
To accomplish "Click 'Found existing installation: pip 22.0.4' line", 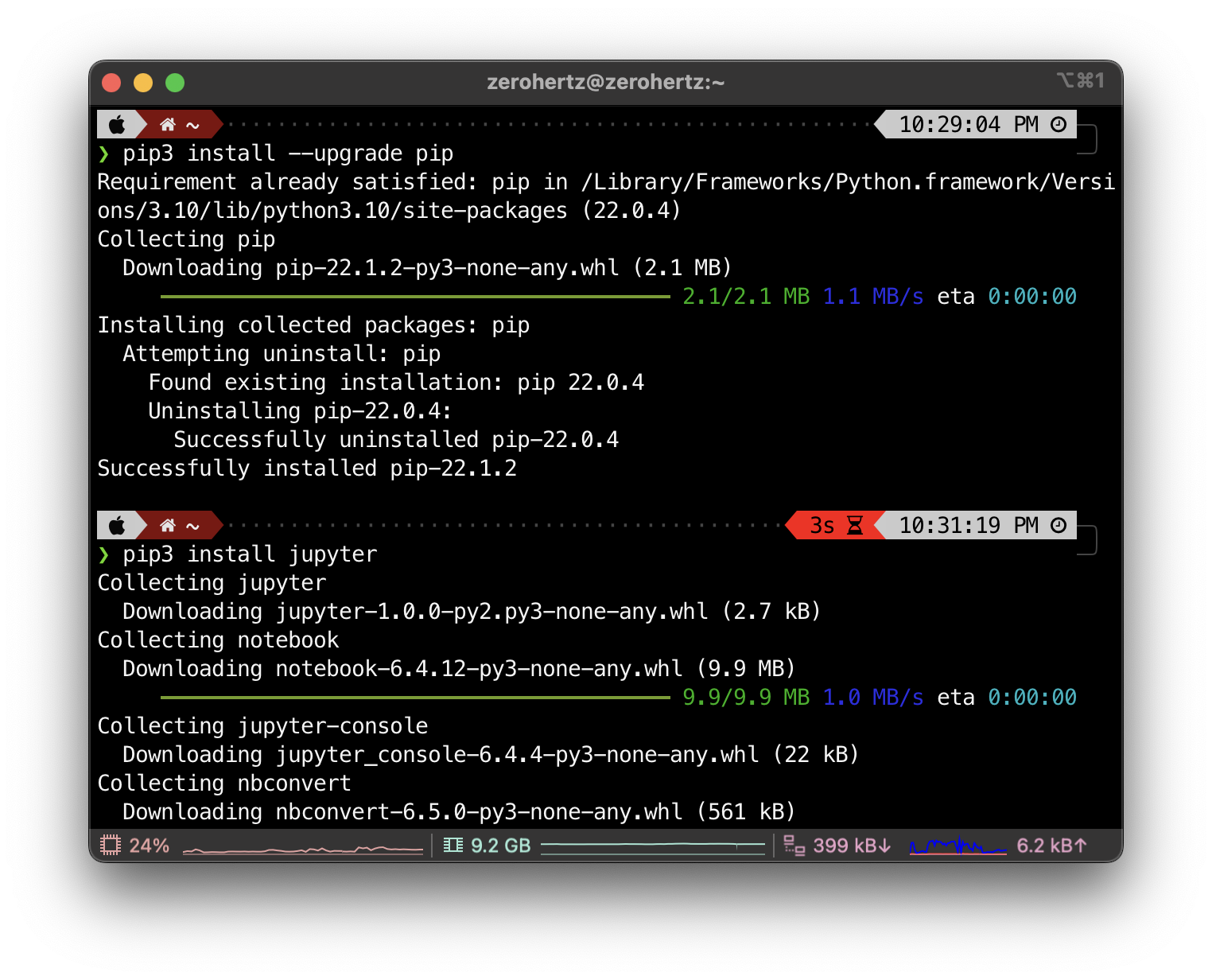I will point(396,382).
